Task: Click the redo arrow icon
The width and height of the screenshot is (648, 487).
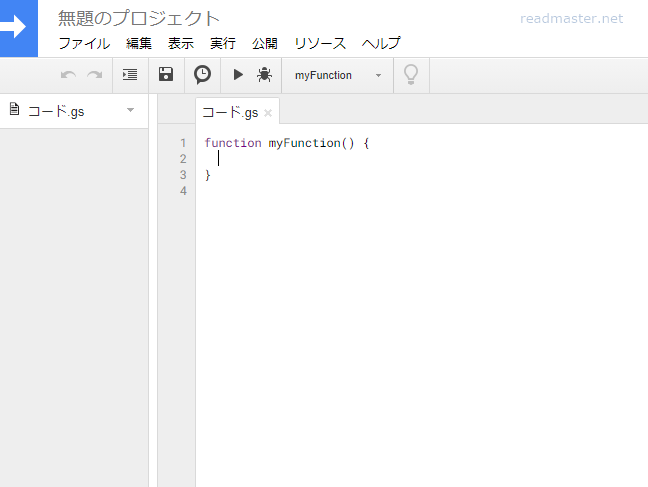Action: pyautogui.click(x=94, y=75)
